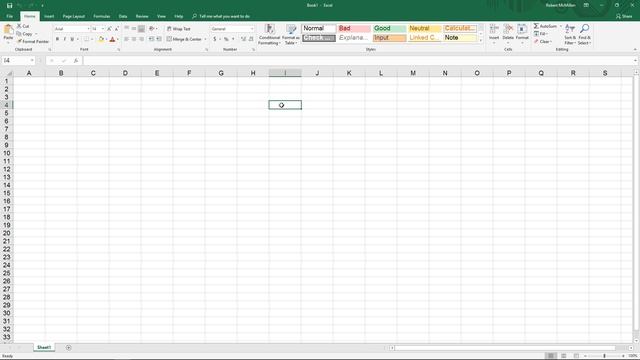Toggle Center alignment
The image size is (640, 360).
pos(134,39)
